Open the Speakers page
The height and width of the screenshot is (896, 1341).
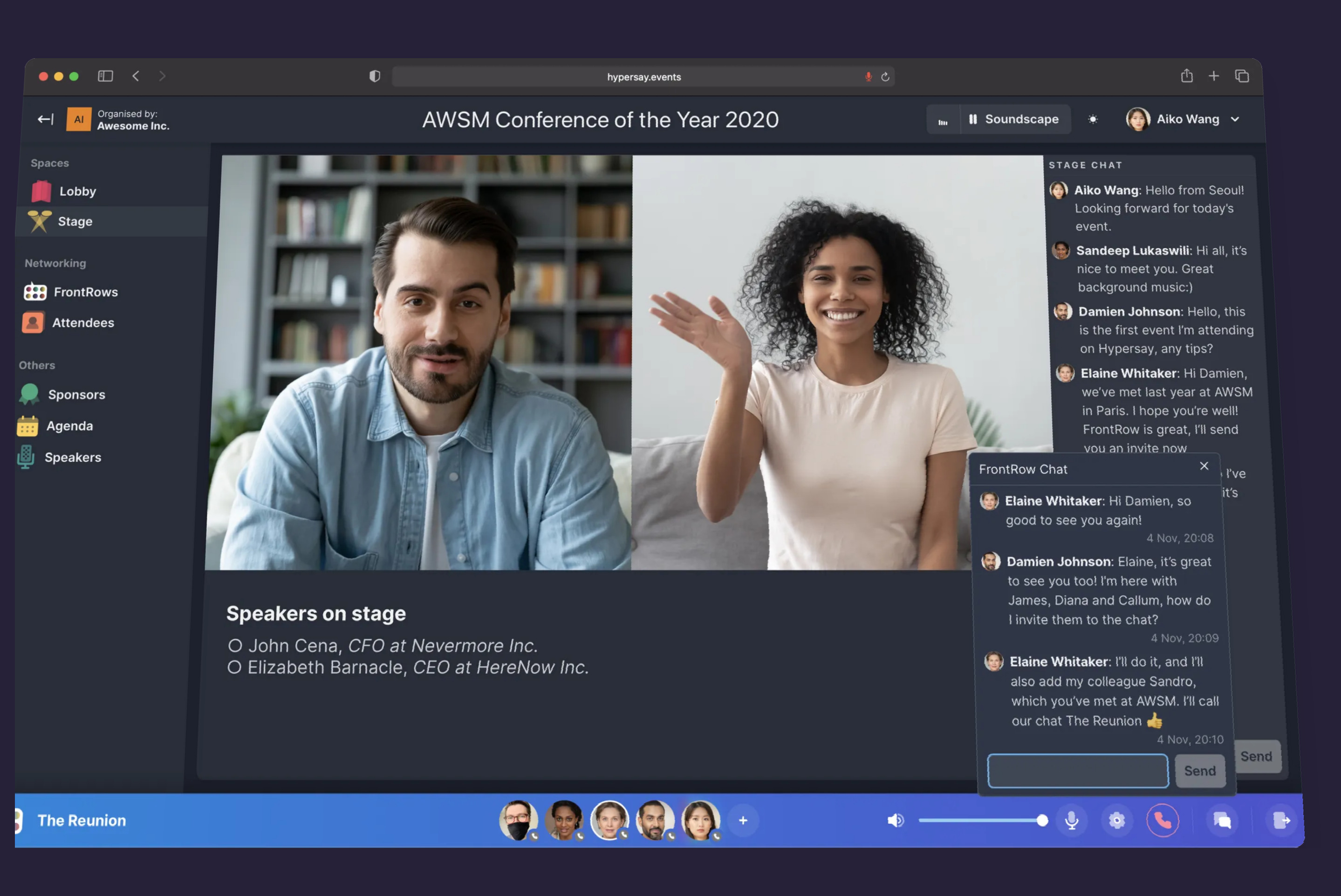click(59, 458)
